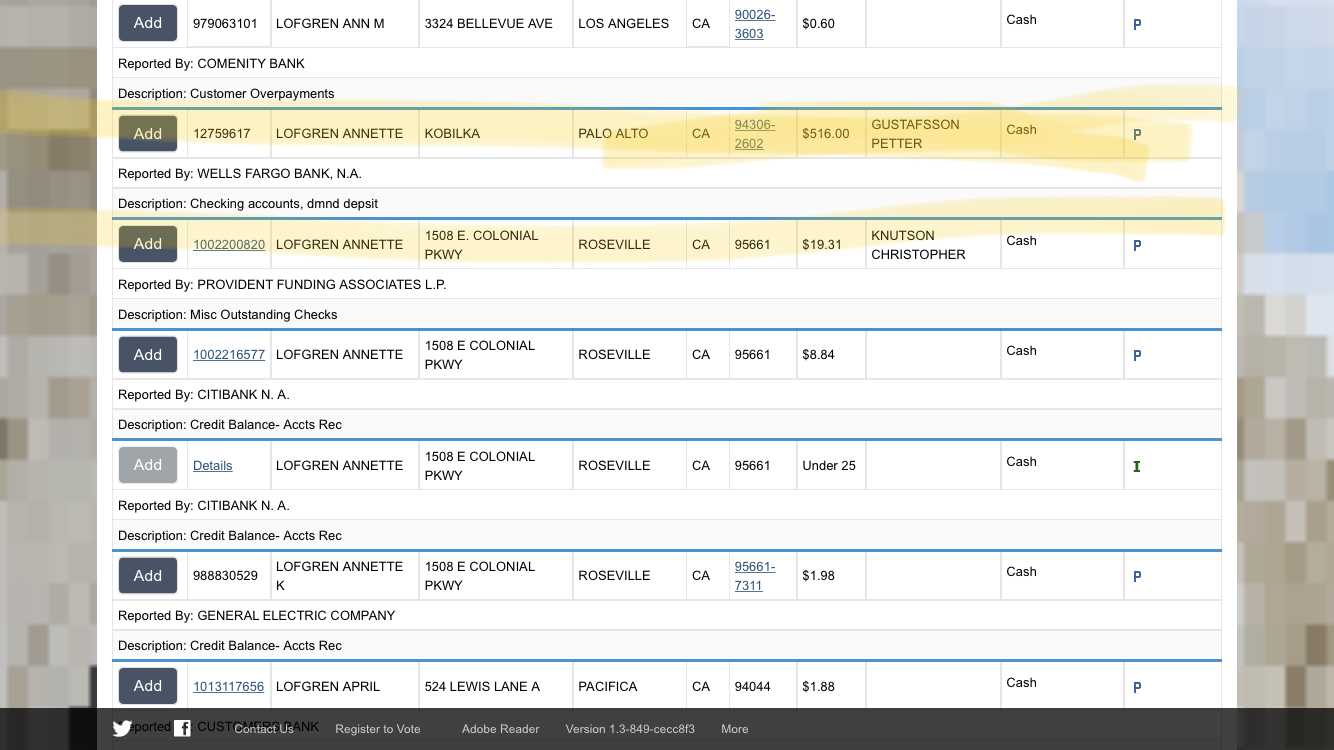The width and height of the screenshot is (1334, 750).
Task: Select Reported By: COMENITY BANK line
Action: (x=211, y=63)
